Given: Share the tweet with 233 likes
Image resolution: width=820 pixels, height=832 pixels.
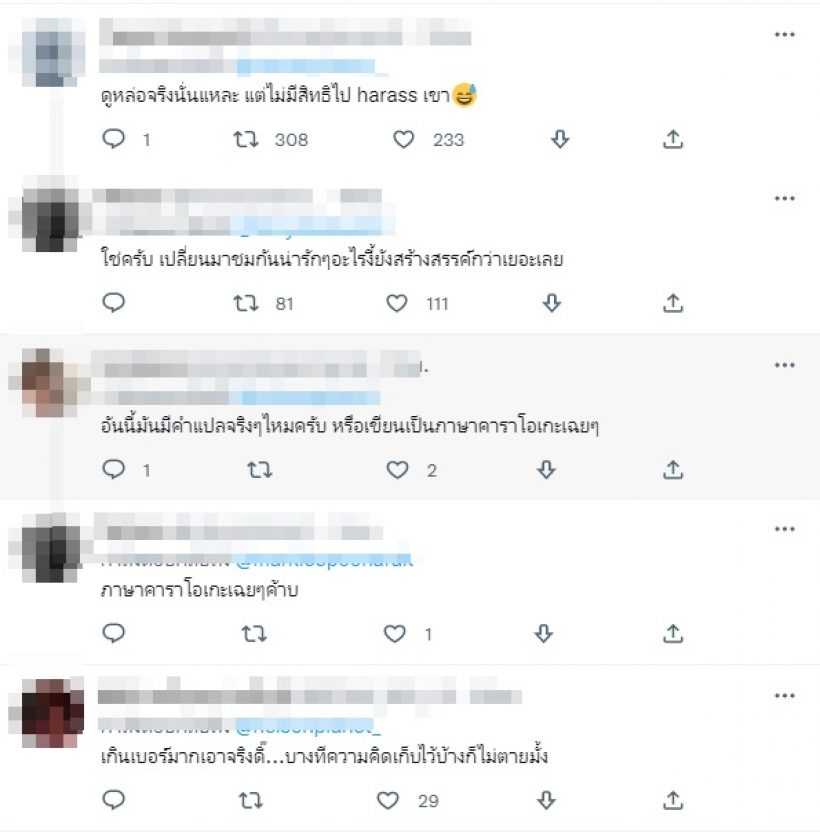Looking at the screenshot, I should click(x=673, y=140).
